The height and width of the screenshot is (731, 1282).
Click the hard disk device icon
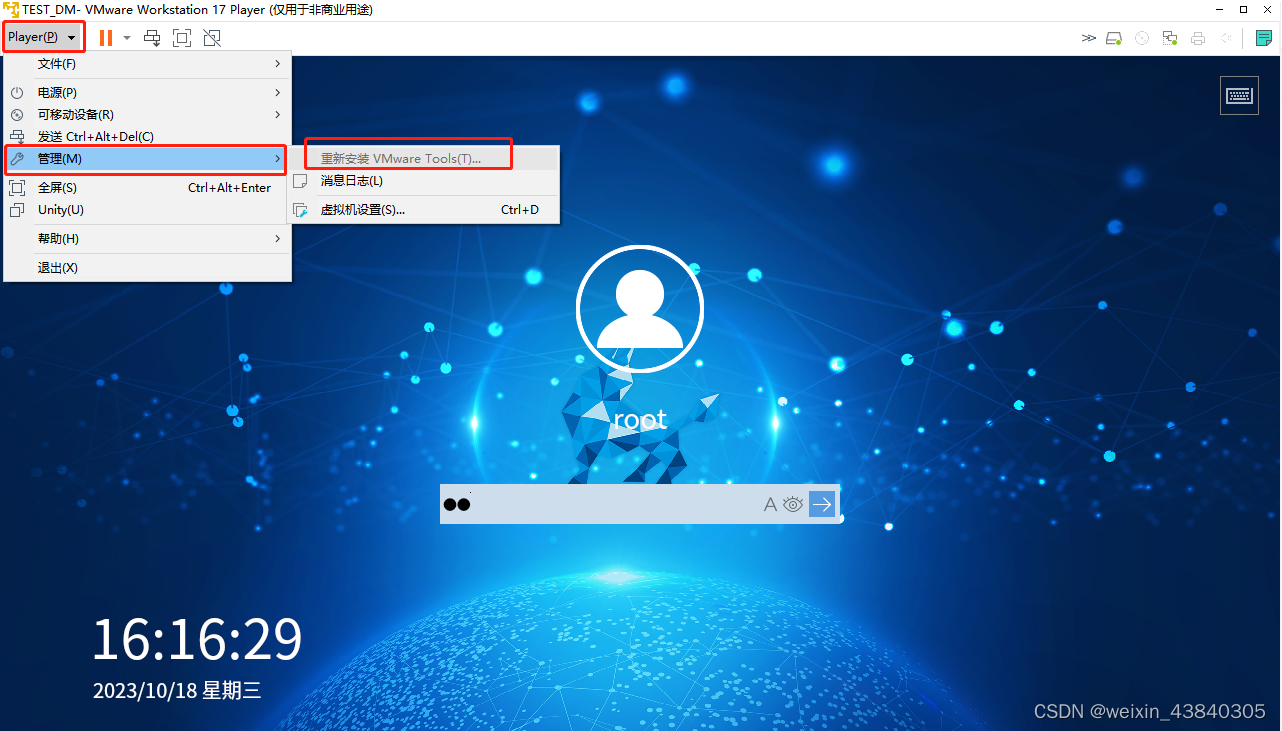tap(1114, 38)
